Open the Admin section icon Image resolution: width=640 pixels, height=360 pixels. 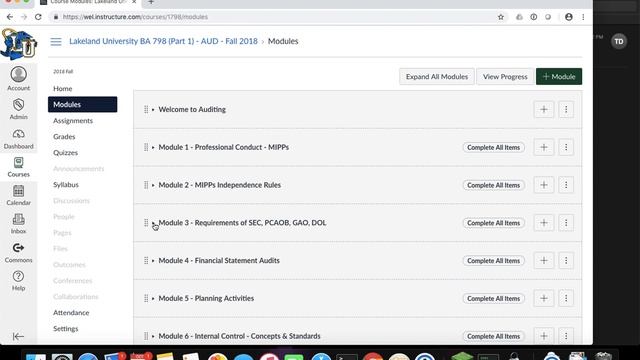[18, 109]
